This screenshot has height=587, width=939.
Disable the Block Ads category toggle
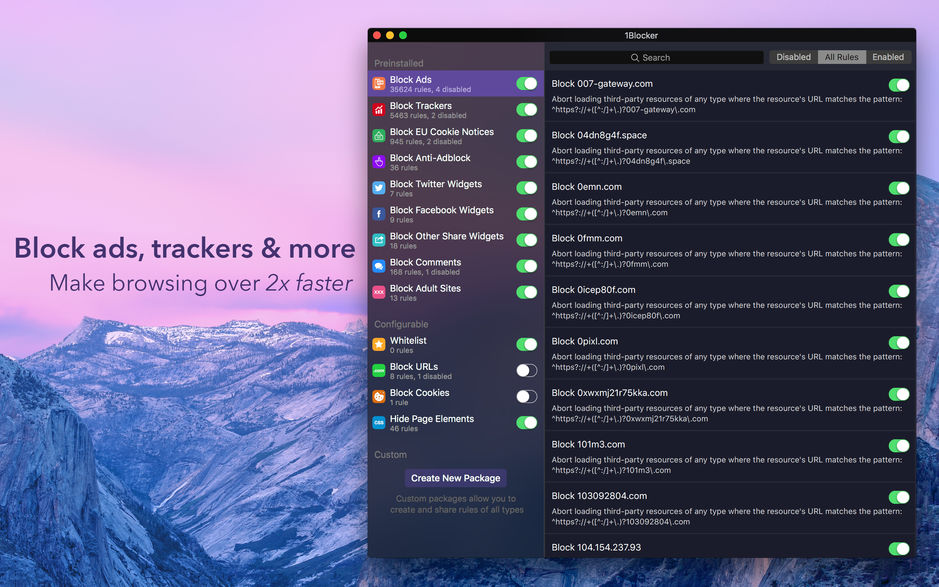pyautogui.click(x=527, y=84)
